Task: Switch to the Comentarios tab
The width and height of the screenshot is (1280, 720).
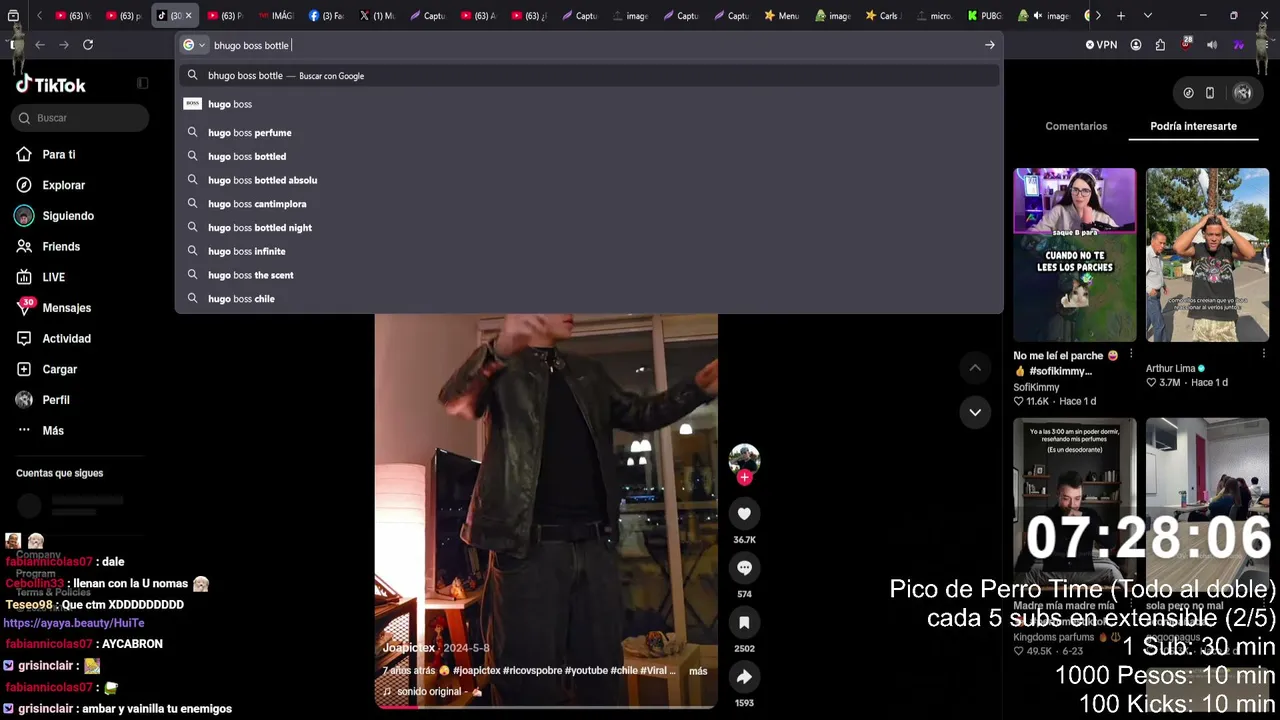Action: pyautogui.click(x=1076, y=126)
